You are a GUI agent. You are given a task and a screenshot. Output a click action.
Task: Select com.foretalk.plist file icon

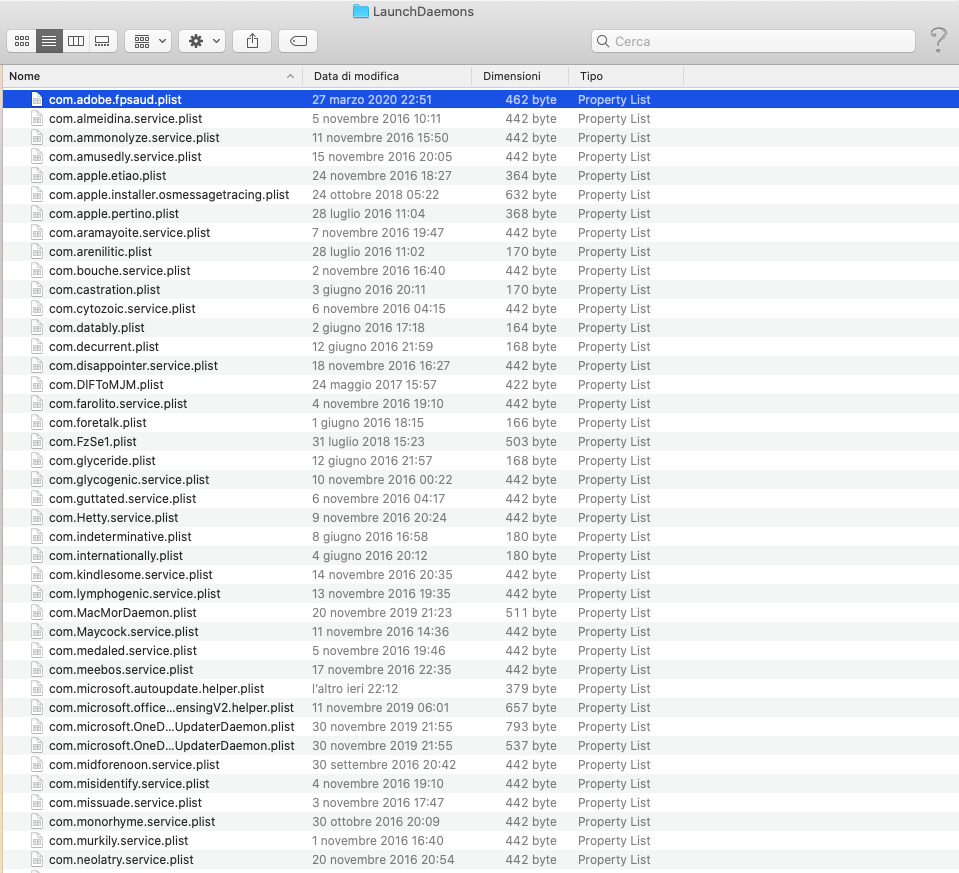[37, 422]
